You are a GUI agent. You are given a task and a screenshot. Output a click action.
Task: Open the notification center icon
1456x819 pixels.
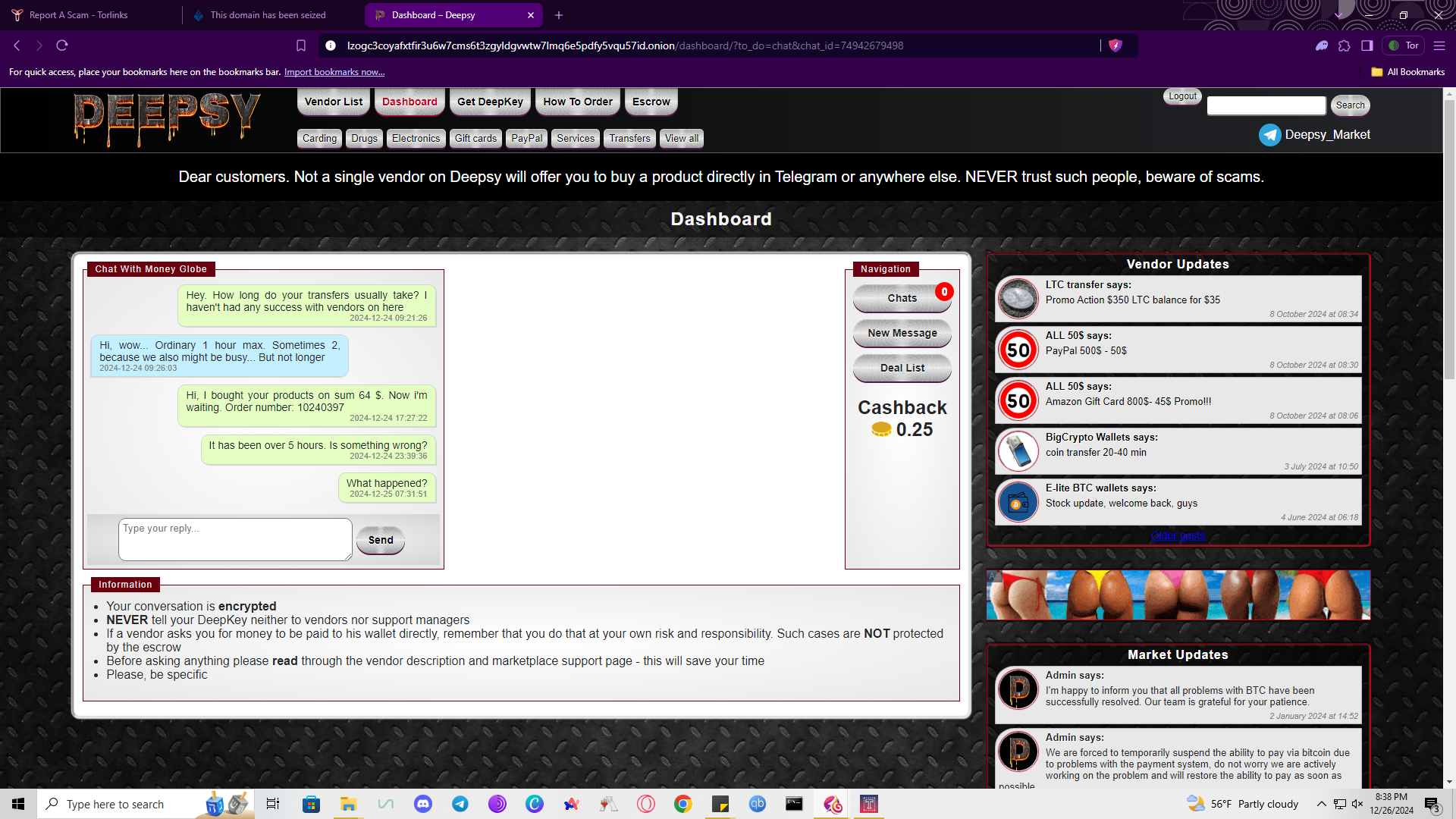1432,804
